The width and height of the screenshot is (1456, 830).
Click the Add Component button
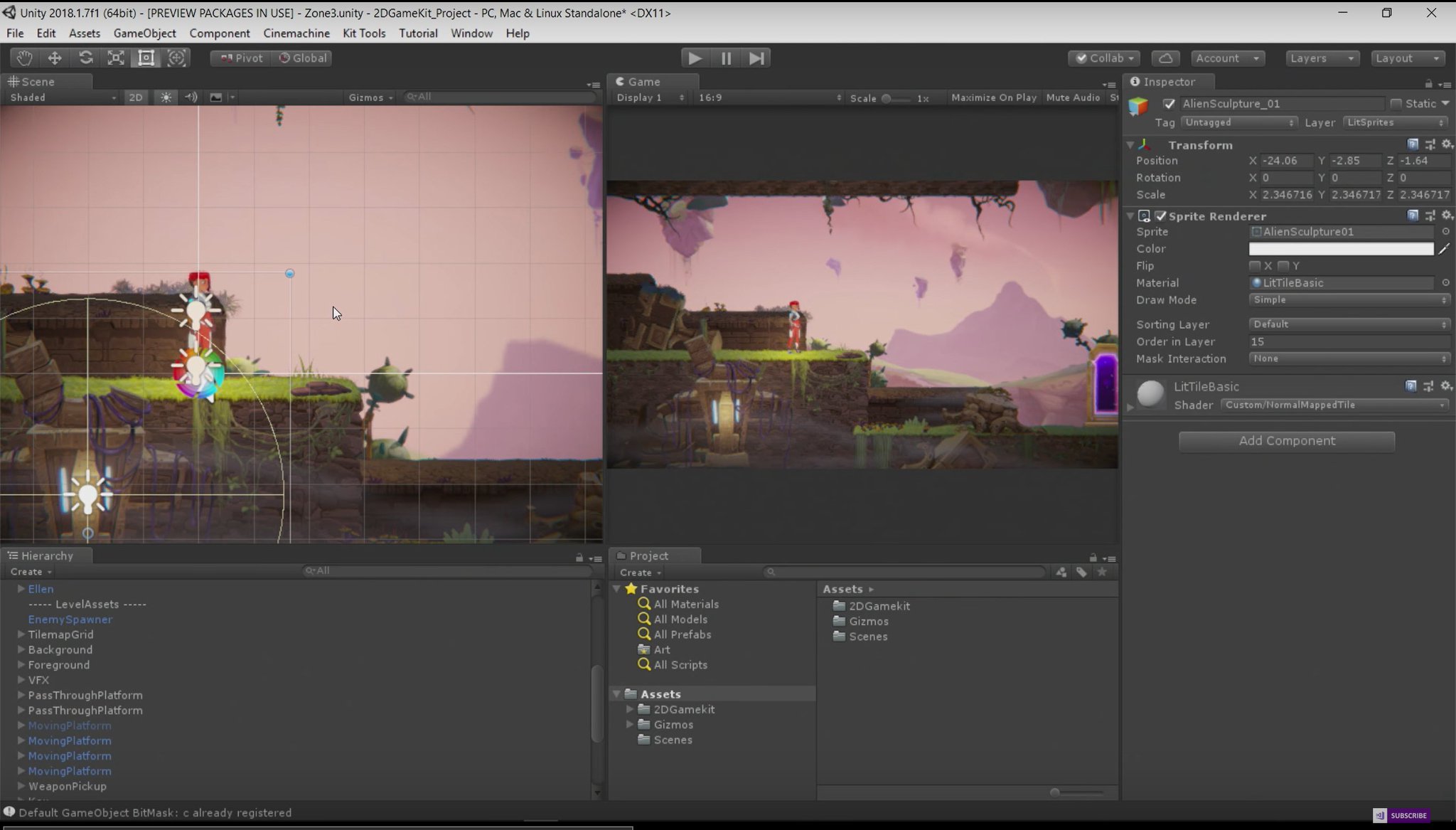click(x=1286, y=441)
